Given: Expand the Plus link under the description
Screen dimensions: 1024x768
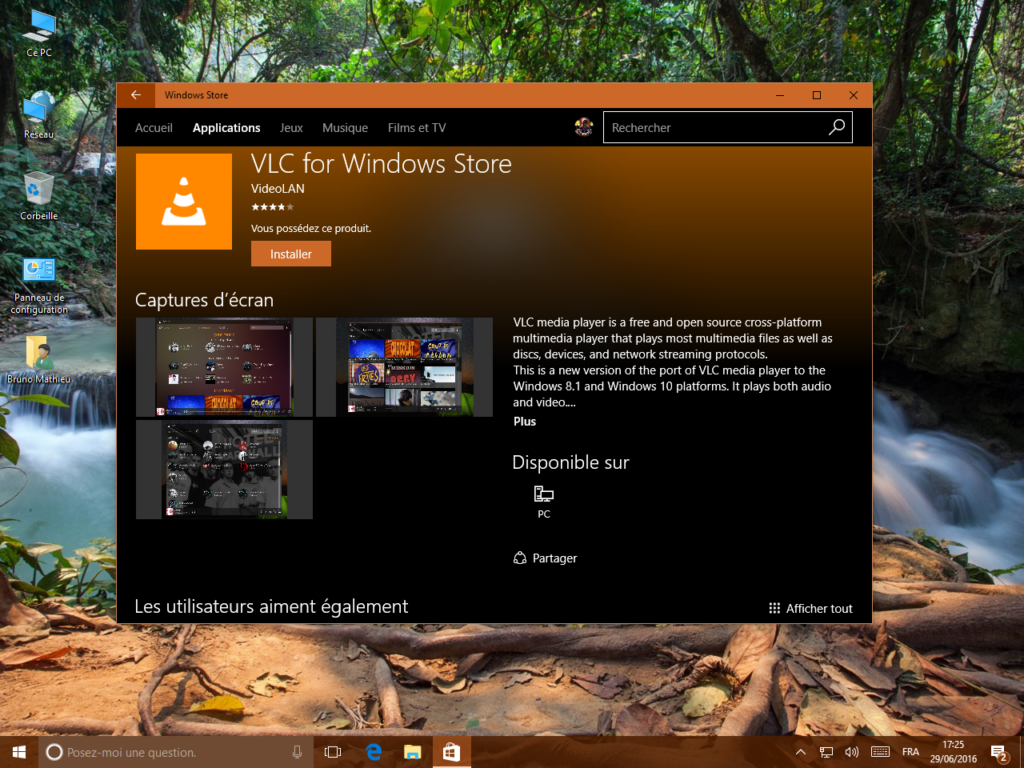Looking at the screenshot, I should coord(524,421).
